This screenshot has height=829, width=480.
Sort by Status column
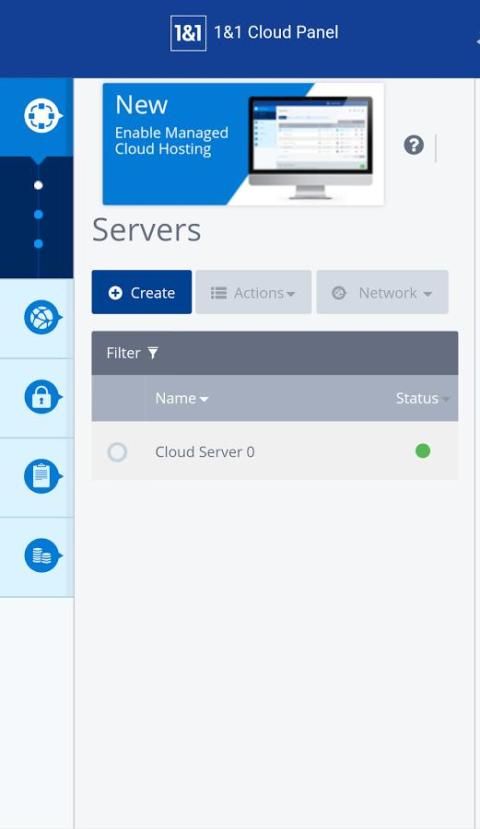tap(422, 398)
